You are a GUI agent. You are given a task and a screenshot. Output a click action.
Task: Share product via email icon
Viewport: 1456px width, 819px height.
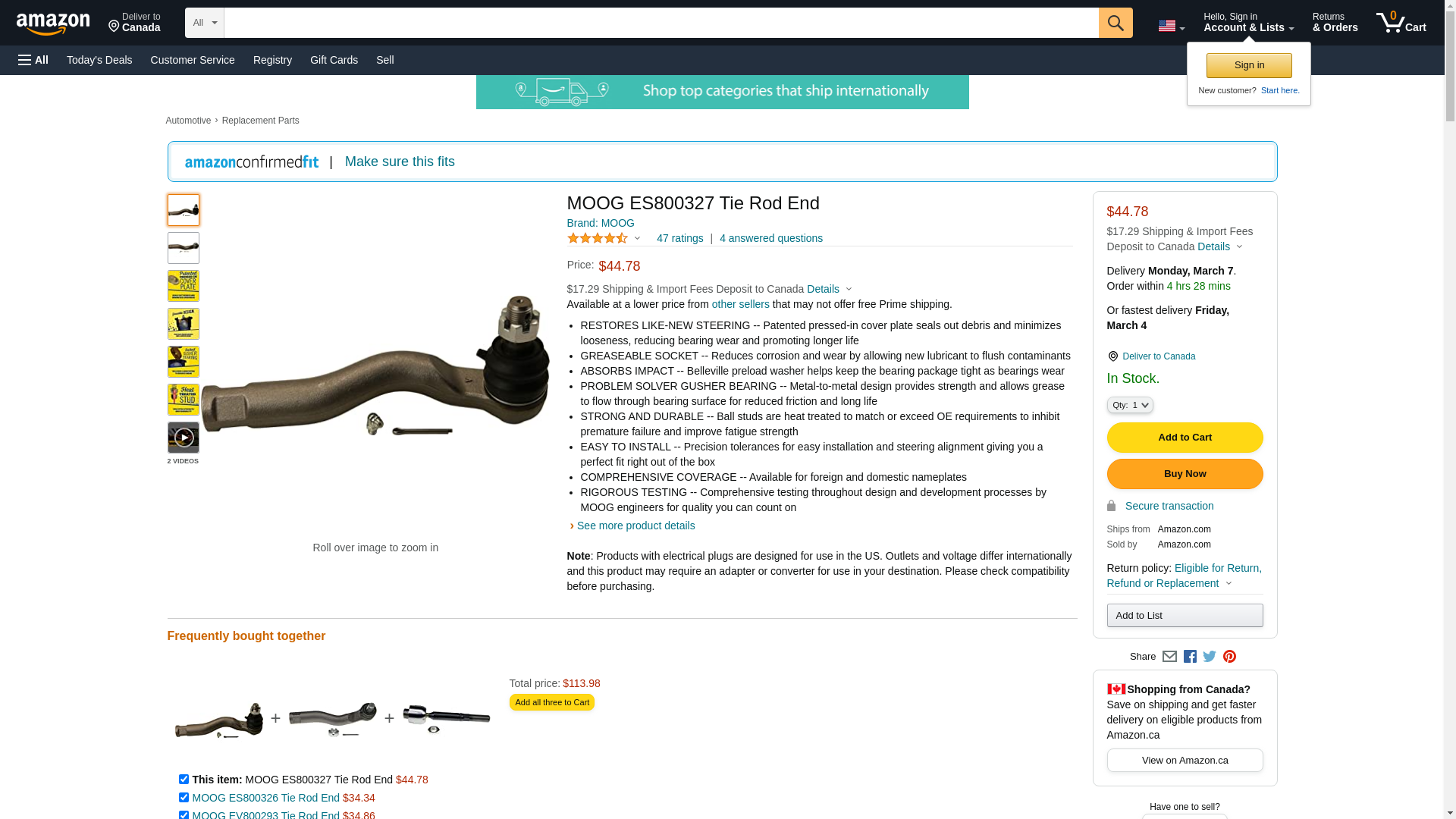(x=1169, y=657)
